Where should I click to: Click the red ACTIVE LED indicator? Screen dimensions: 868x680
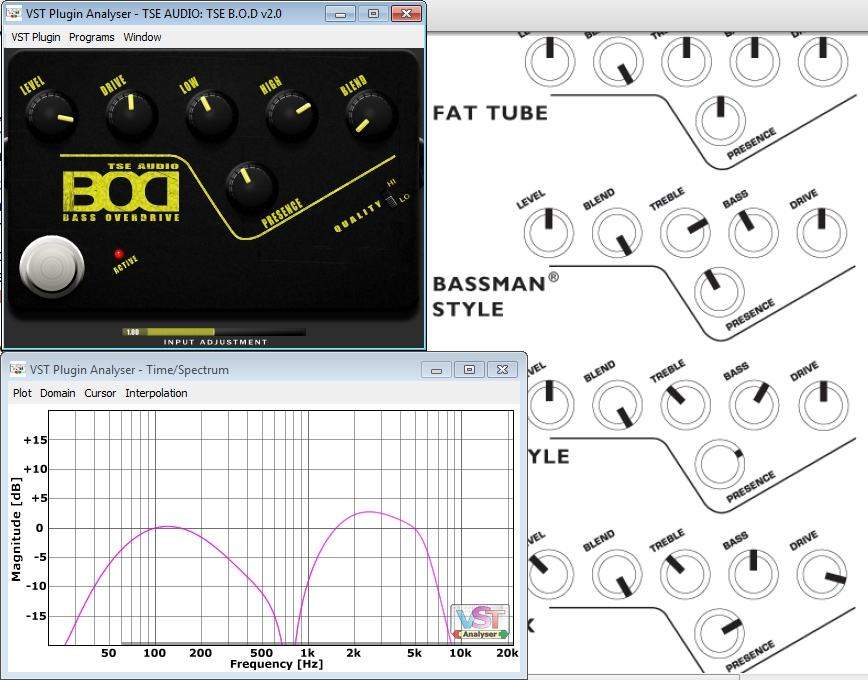(x=118, y=254)
